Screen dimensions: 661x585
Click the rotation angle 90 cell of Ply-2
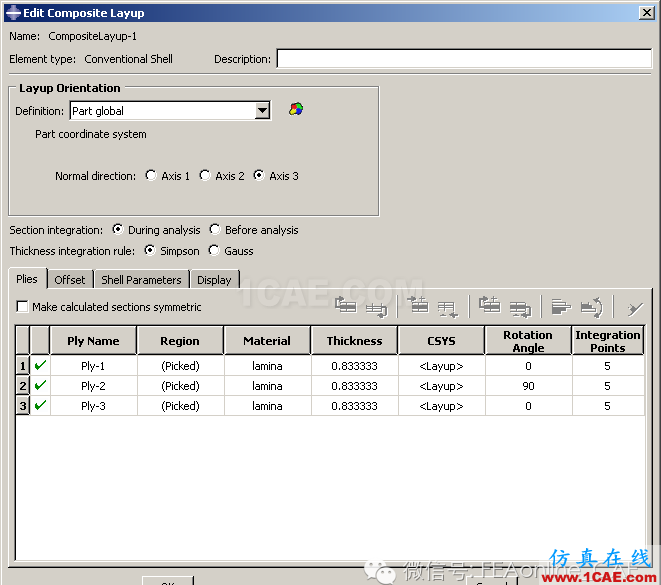(528, 386)
